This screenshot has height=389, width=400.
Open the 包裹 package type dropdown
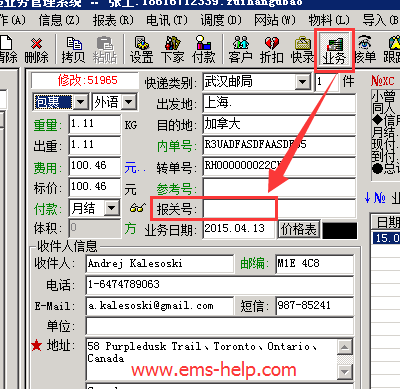(x=81, y=102)
